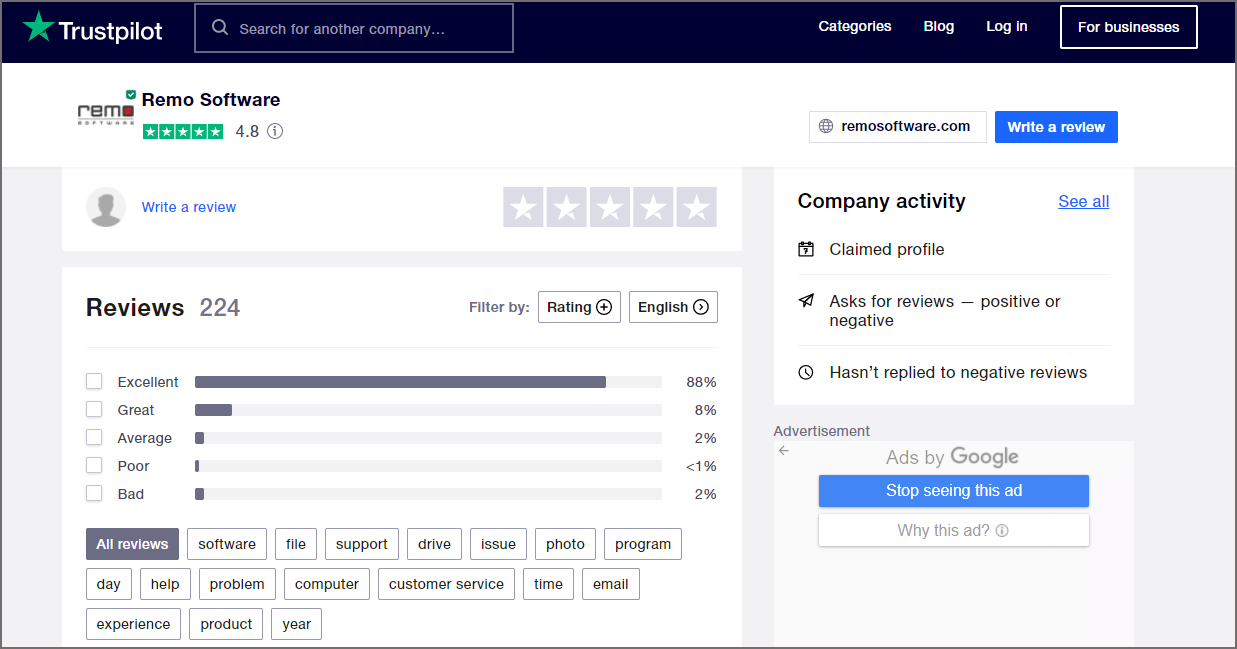Select the fourth rating star

pos(653,207)
